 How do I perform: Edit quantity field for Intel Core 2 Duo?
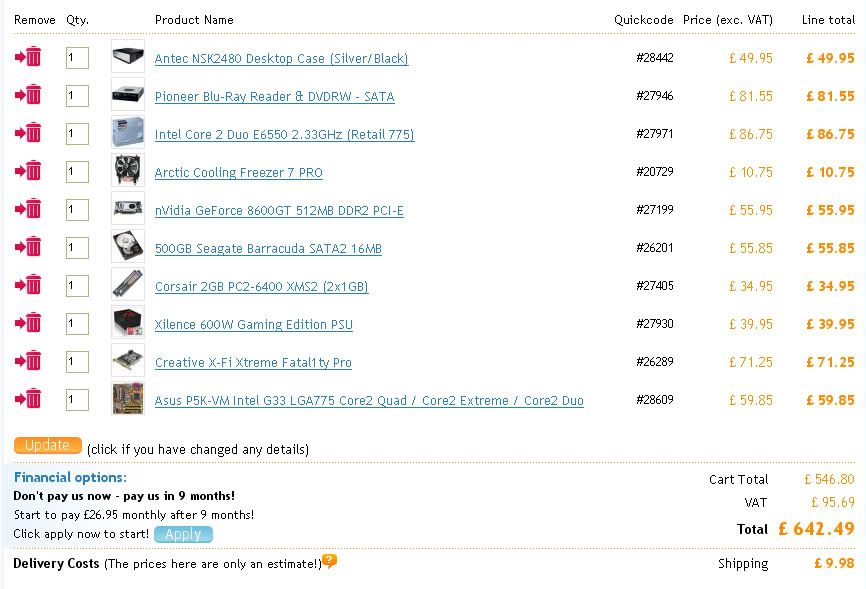pos(77,134)
